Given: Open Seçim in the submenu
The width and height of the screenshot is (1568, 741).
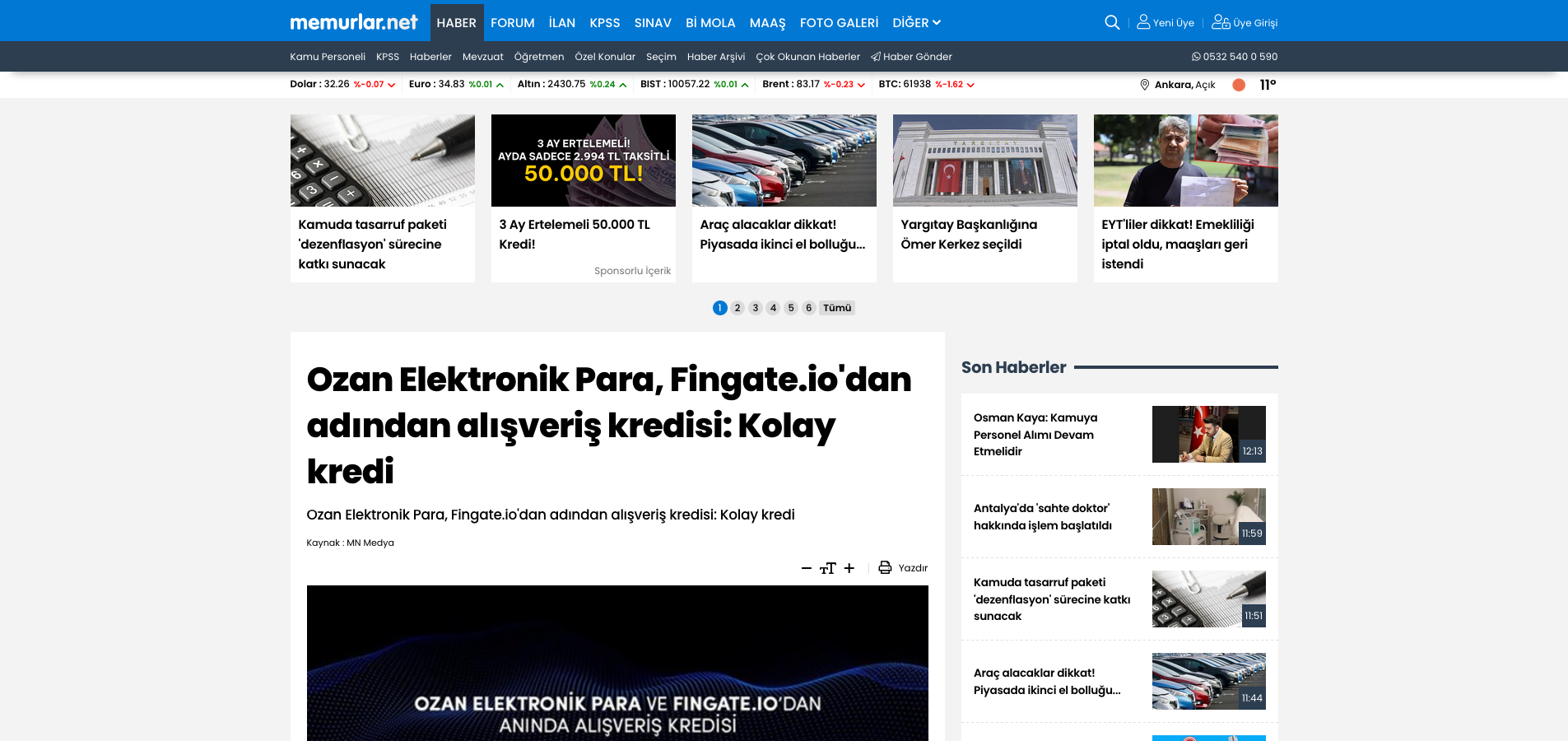Looking at the screenshot, I should (x=661, y=57).
